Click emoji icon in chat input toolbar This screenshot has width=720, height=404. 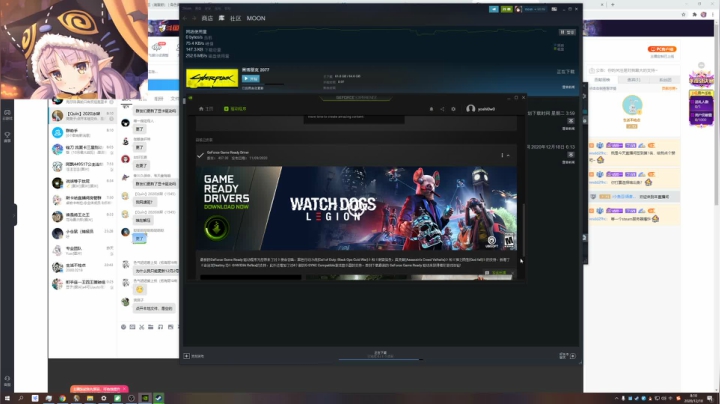tap(124, 327)
